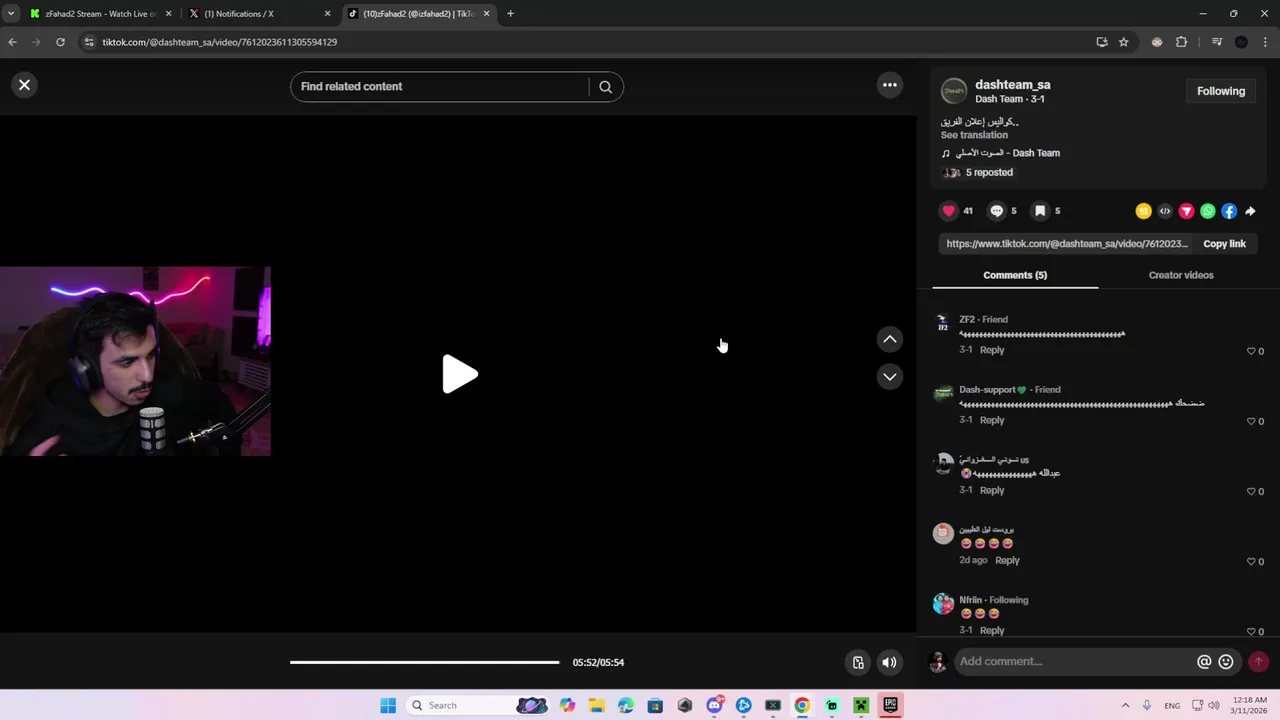The height and width of the screenshot is (720, 1280).
Task: Like the video with the heart icon
Action: [x=949, y=211]
